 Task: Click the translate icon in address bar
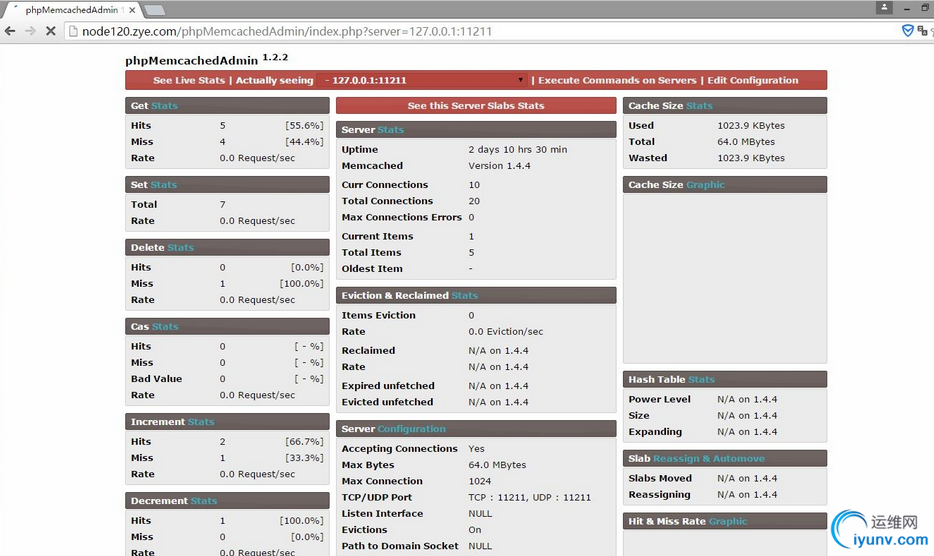pos(923,31)
